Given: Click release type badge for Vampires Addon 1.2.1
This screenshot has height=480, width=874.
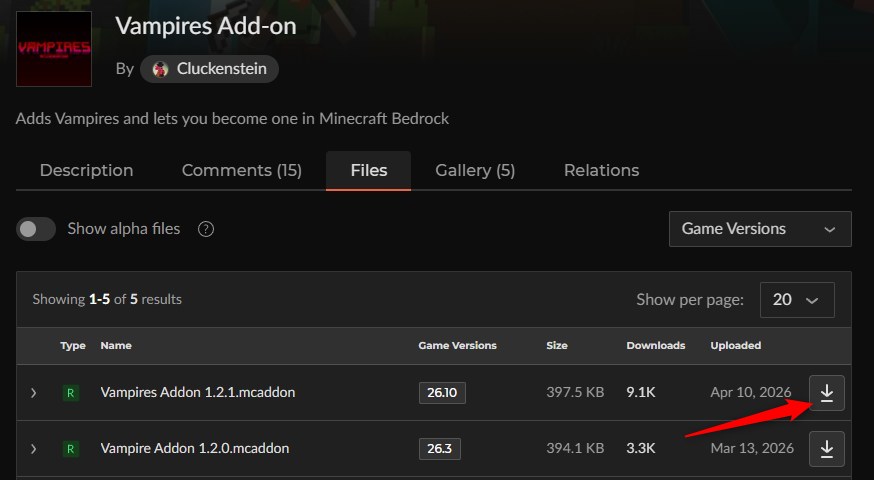Looking at the screenshot, I should tap(70, 393).
